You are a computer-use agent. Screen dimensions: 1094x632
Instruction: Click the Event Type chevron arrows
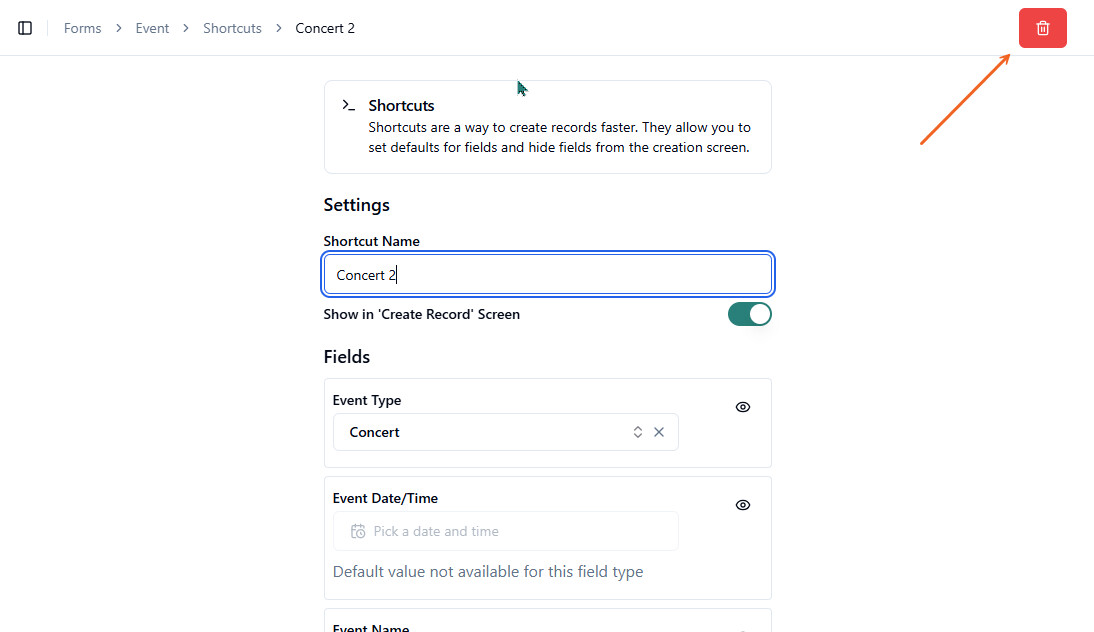coord(638,432)
